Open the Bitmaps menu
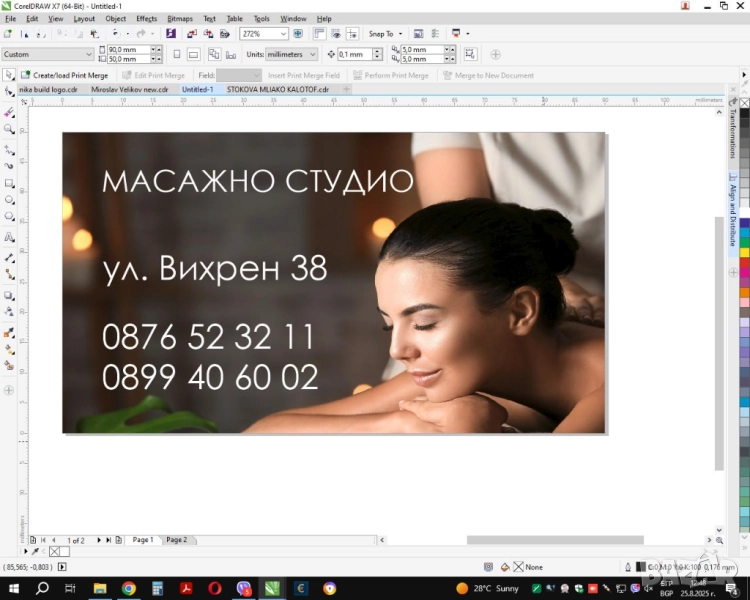 tap(180, 19)
